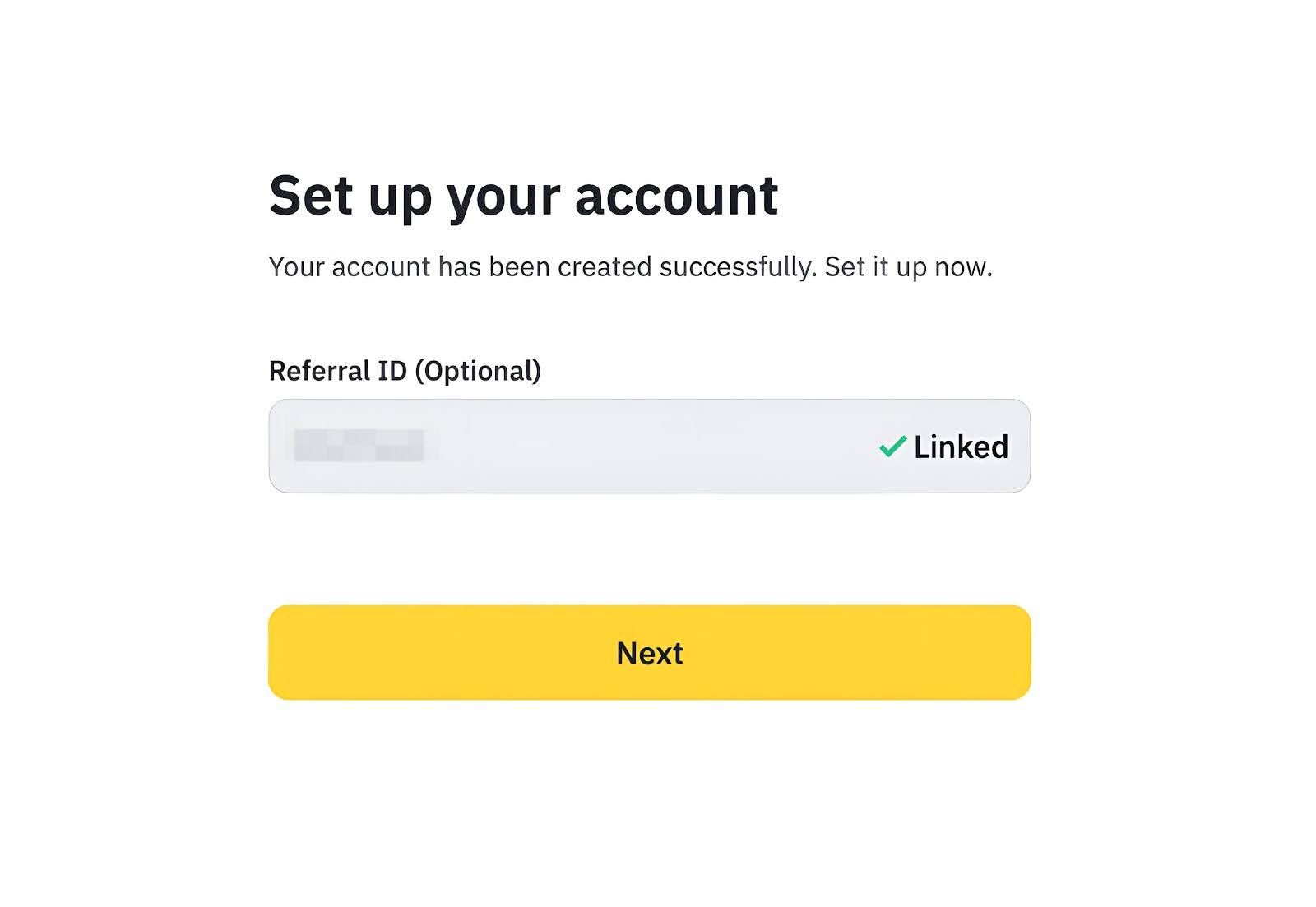Click the Linked text label
The image size is (1316, 907).
point(961,446)
